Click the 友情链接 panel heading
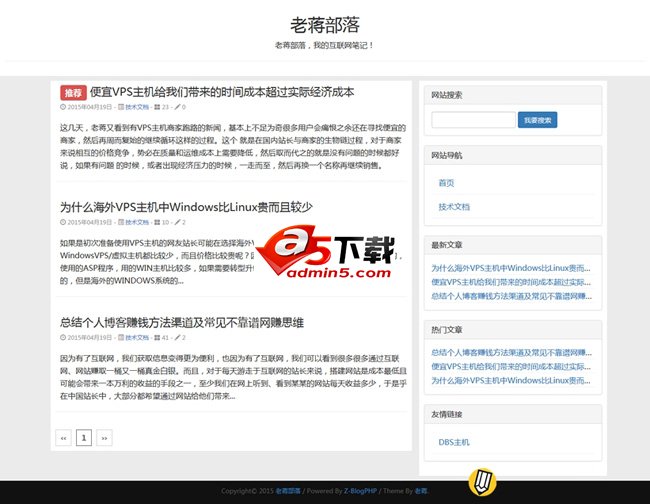 pyautogui.click(x=513, y=414)
